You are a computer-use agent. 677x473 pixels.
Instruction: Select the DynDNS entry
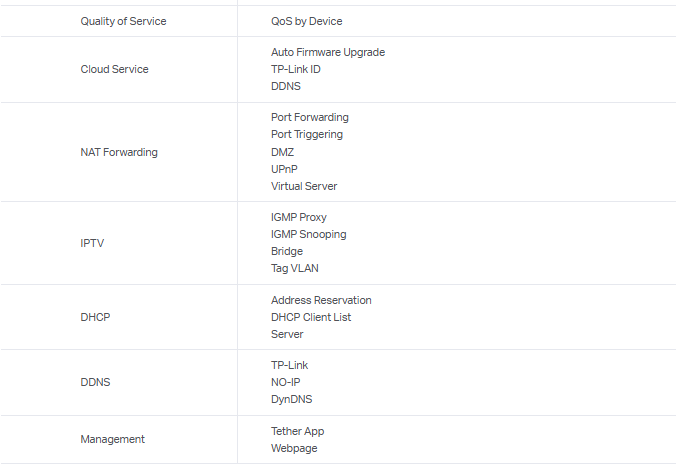[x=291, y=399]
